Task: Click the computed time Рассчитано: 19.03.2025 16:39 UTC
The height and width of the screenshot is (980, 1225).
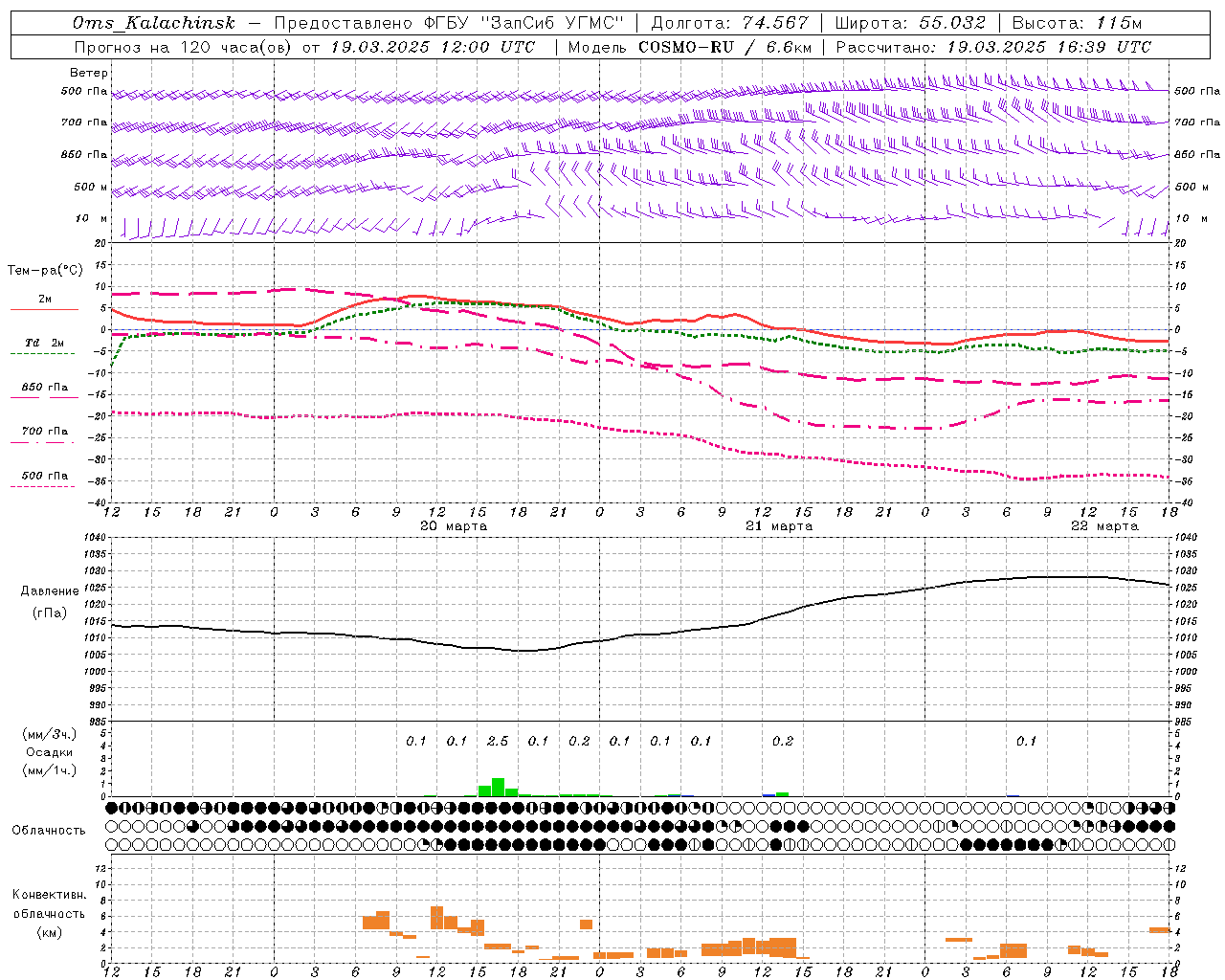Action: coord(993,47)
